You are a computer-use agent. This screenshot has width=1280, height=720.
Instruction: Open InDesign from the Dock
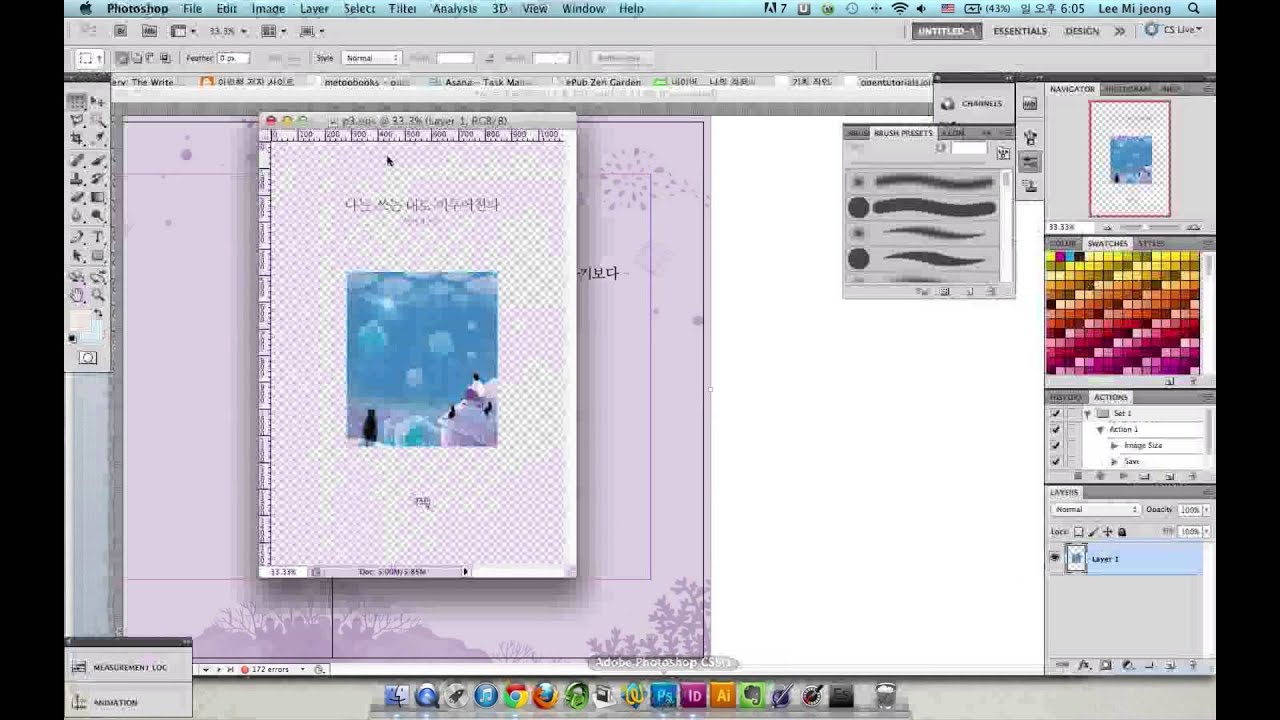pos(693,695)
